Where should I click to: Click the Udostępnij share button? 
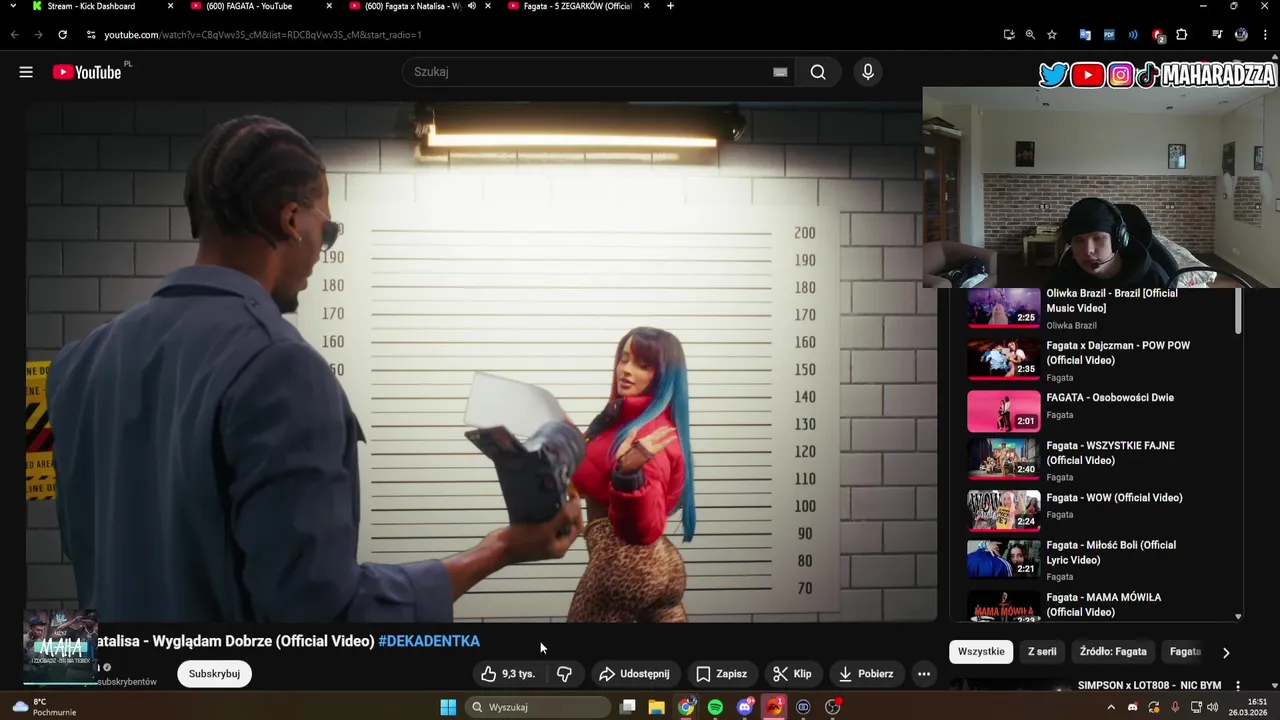634,674
